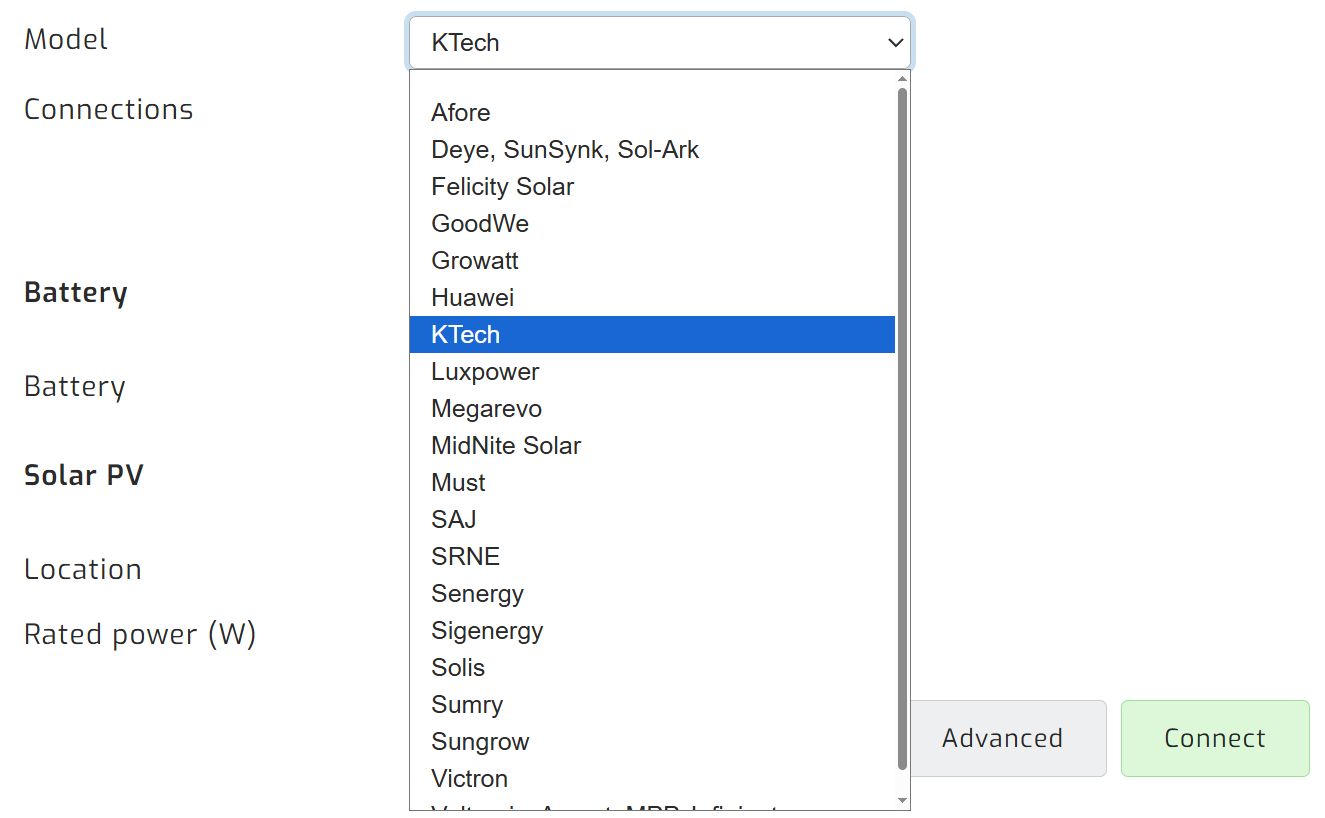Viewport: 1325px width, 818px height.
Task: Select the GoodWe inverter model
Action: [480, 224]
